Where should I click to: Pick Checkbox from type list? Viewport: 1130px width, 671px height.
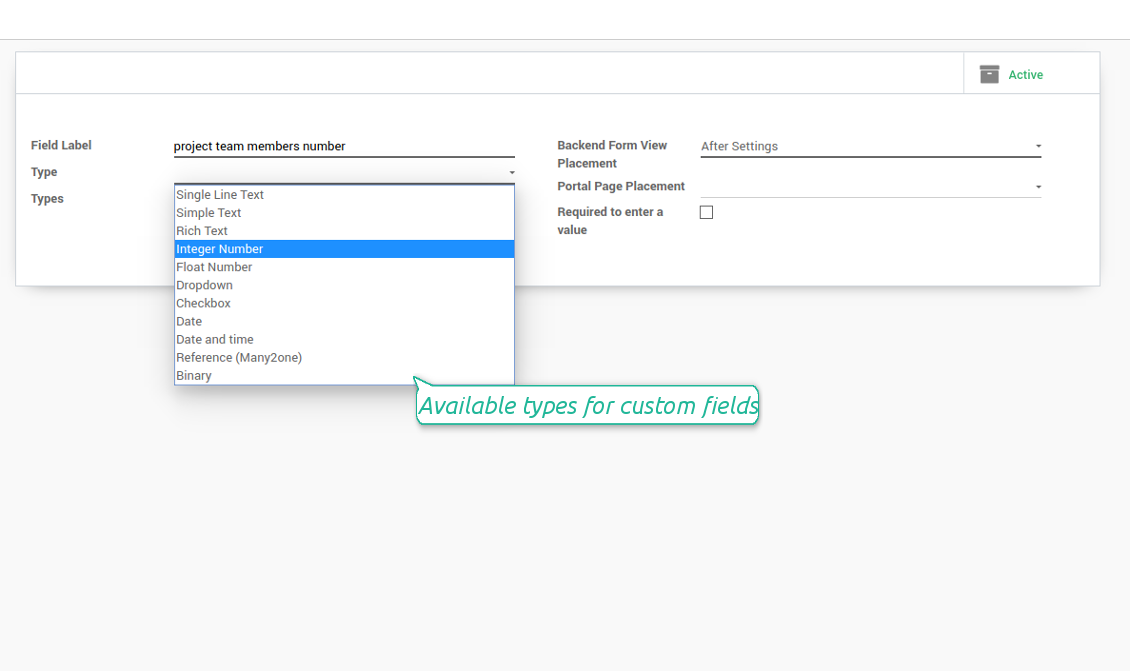coord(203,303)
